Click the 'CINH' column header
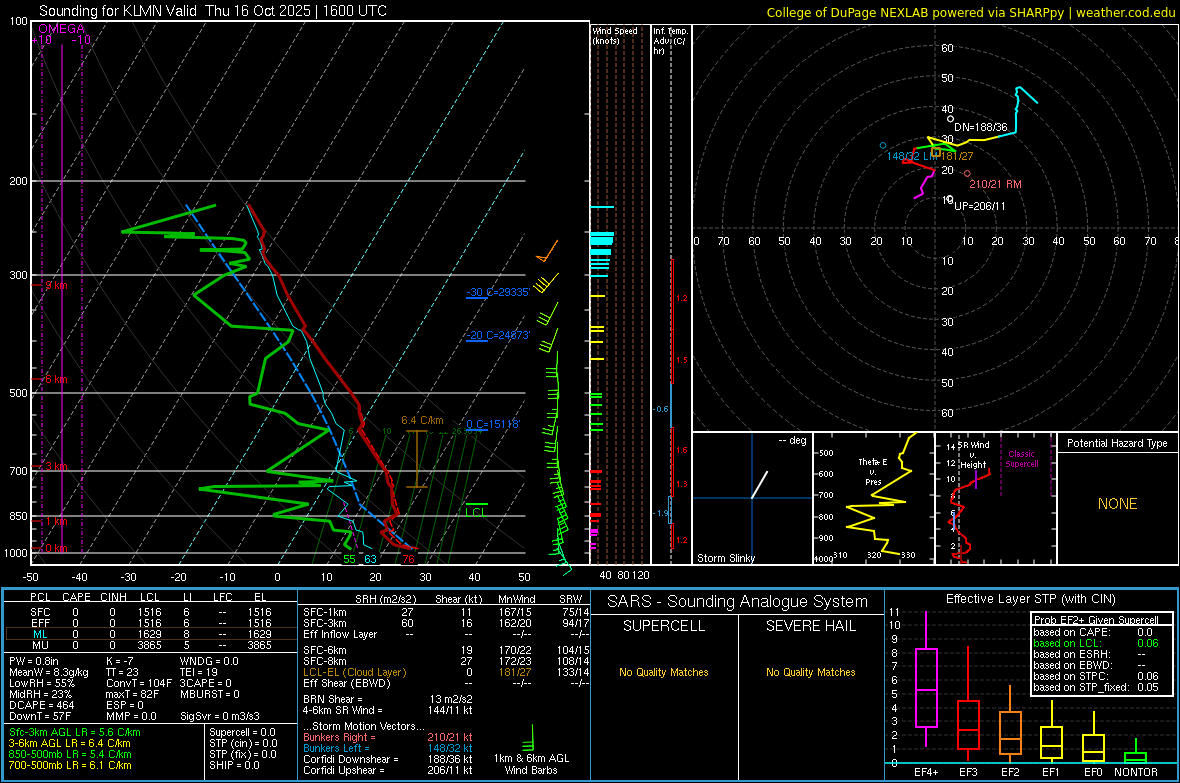1180x783 pixels. 114,597
